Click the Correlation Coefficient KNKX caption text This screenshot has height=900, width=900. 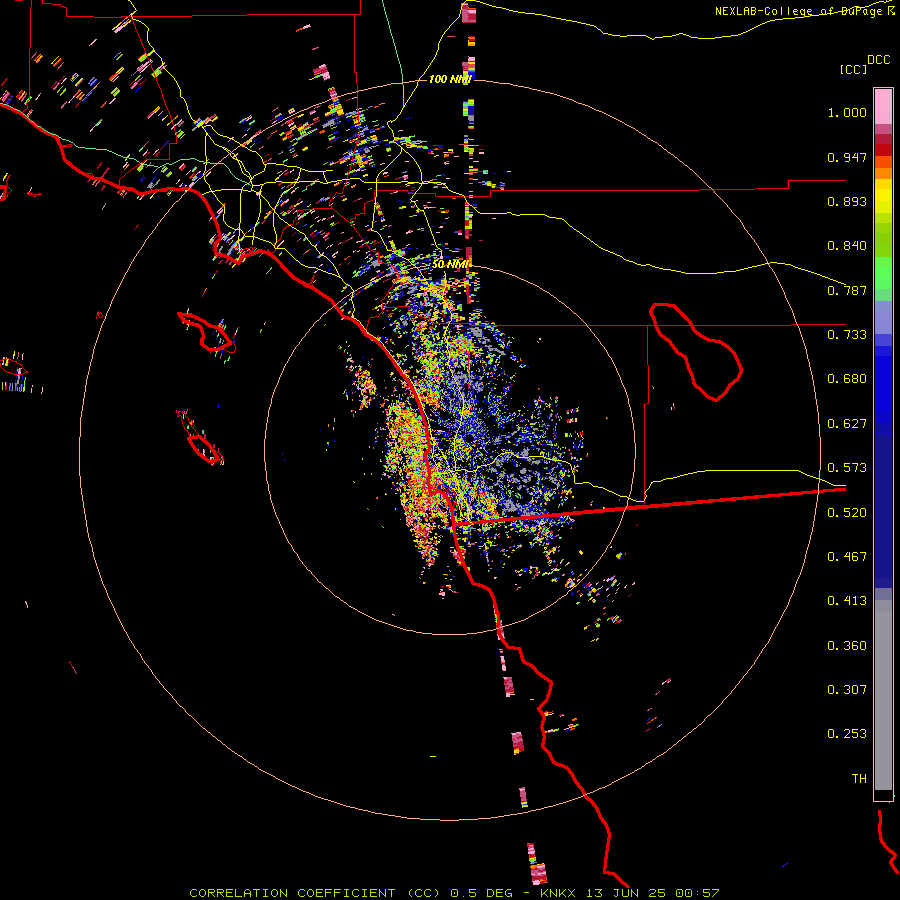[454, 893]
